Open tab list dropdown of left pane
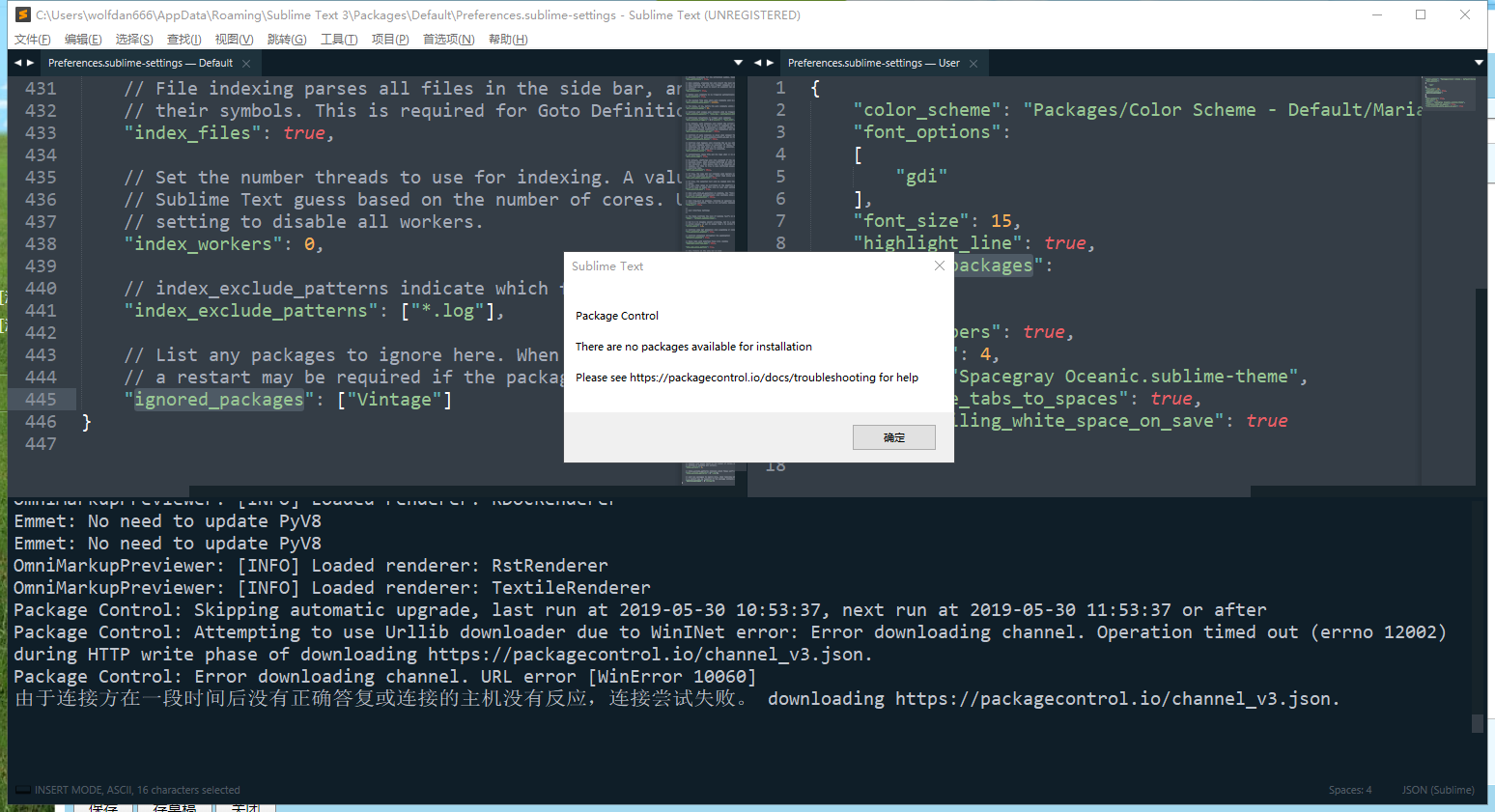The height and width of the screenshot is (812, 1495). (x=739, y=63)
